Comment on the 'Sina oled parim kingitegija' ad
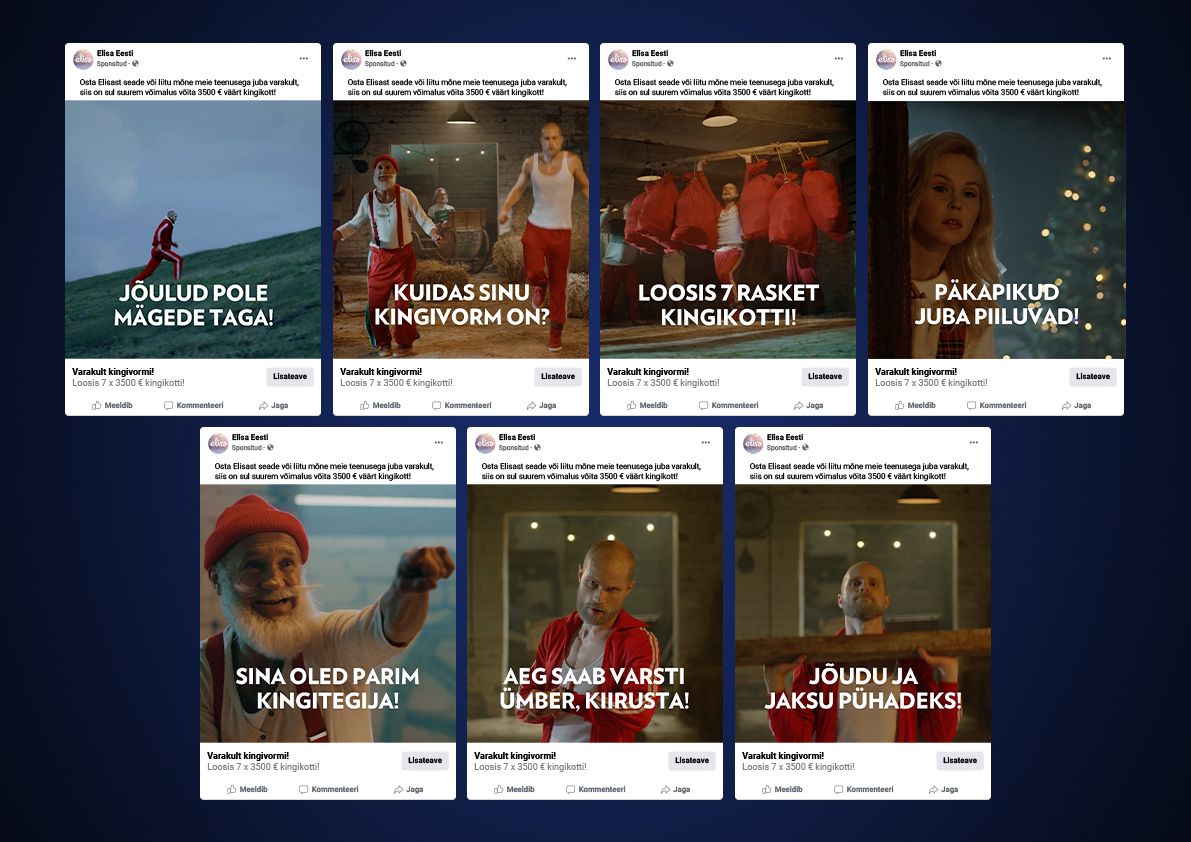 pos(328,789)
